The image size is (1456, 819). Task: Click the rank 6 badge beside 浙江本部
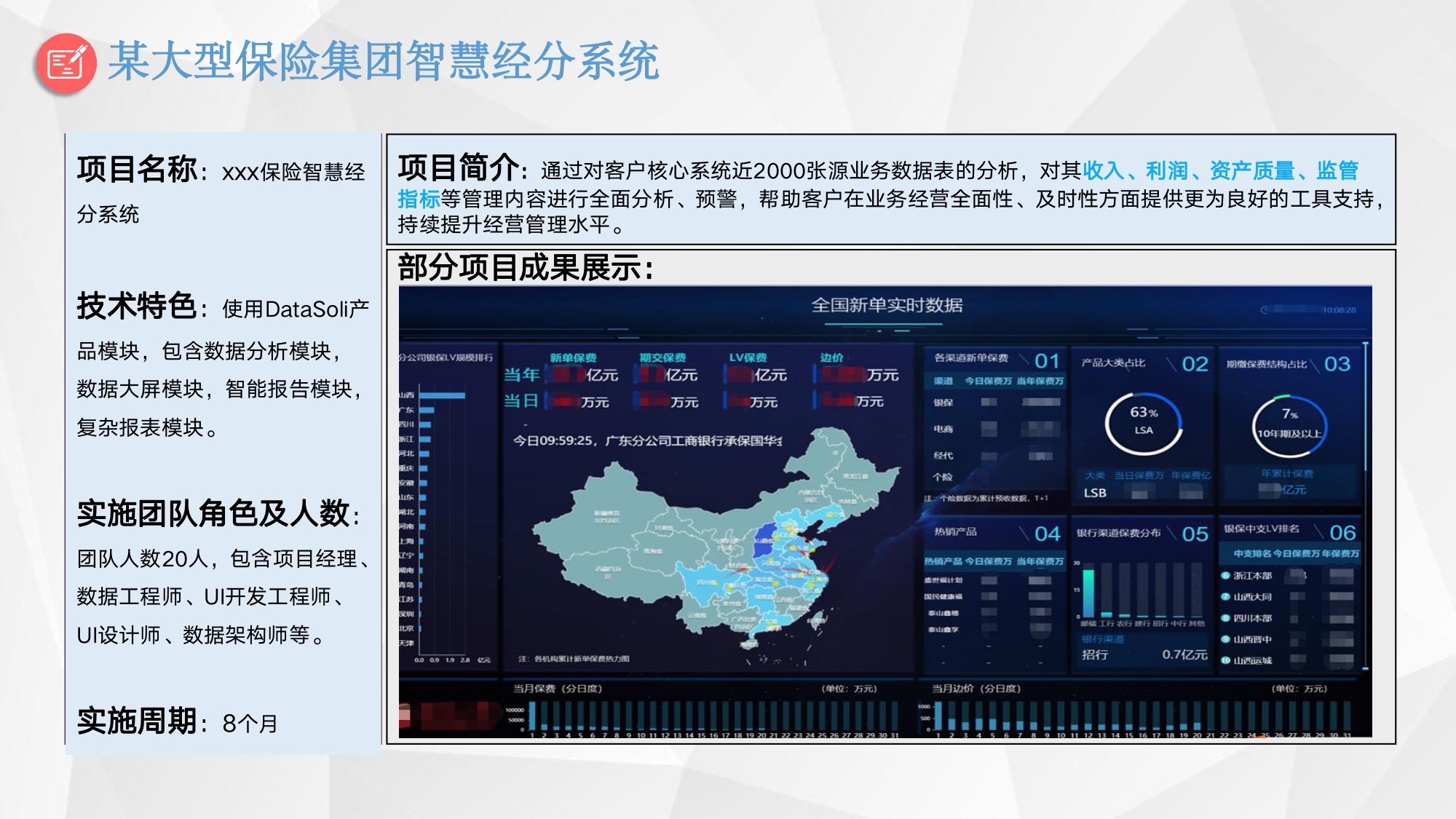pos(1225,575)
